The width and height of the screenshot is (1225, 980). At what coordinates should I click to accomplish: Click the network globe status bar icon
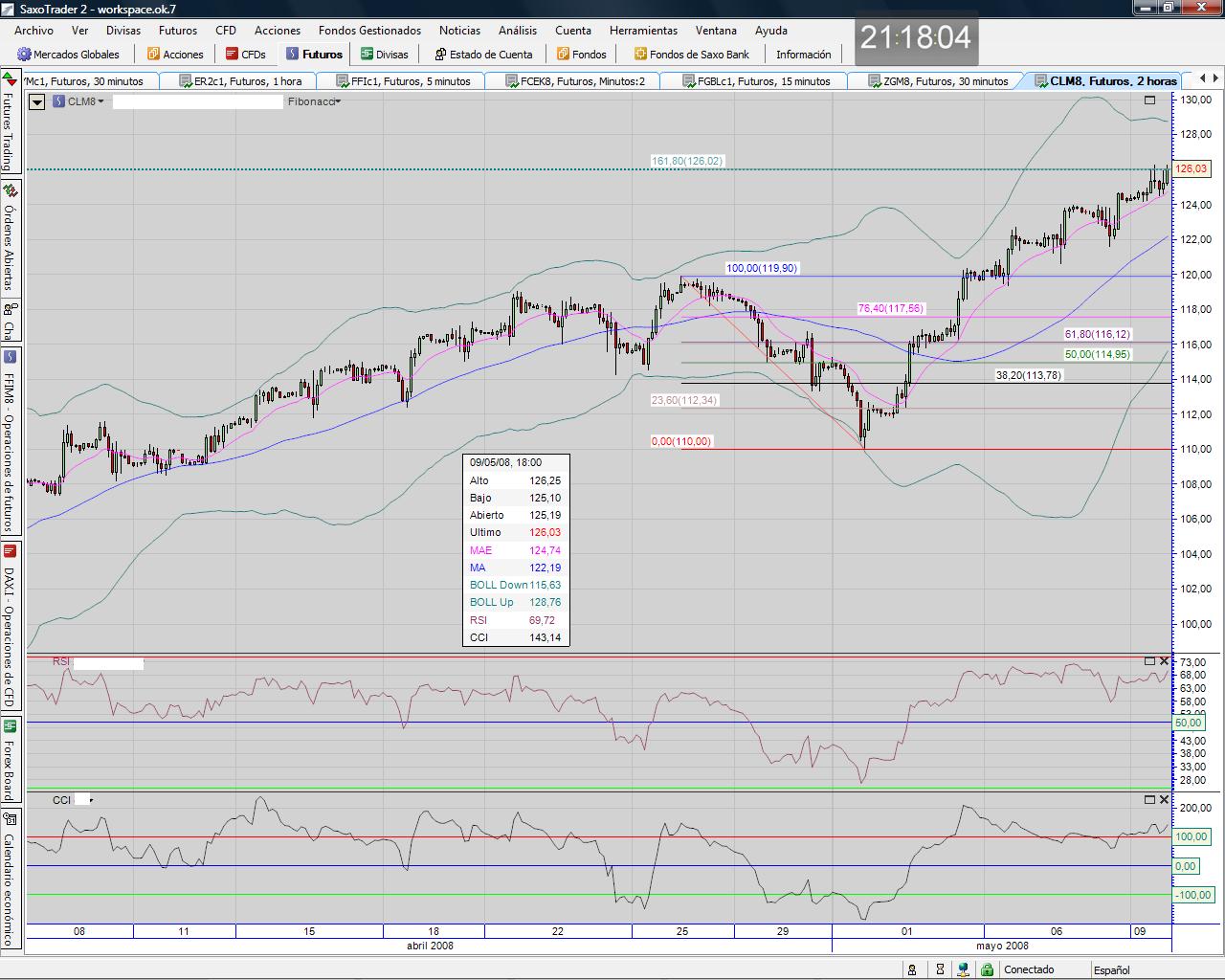click(x=965, y=969)
